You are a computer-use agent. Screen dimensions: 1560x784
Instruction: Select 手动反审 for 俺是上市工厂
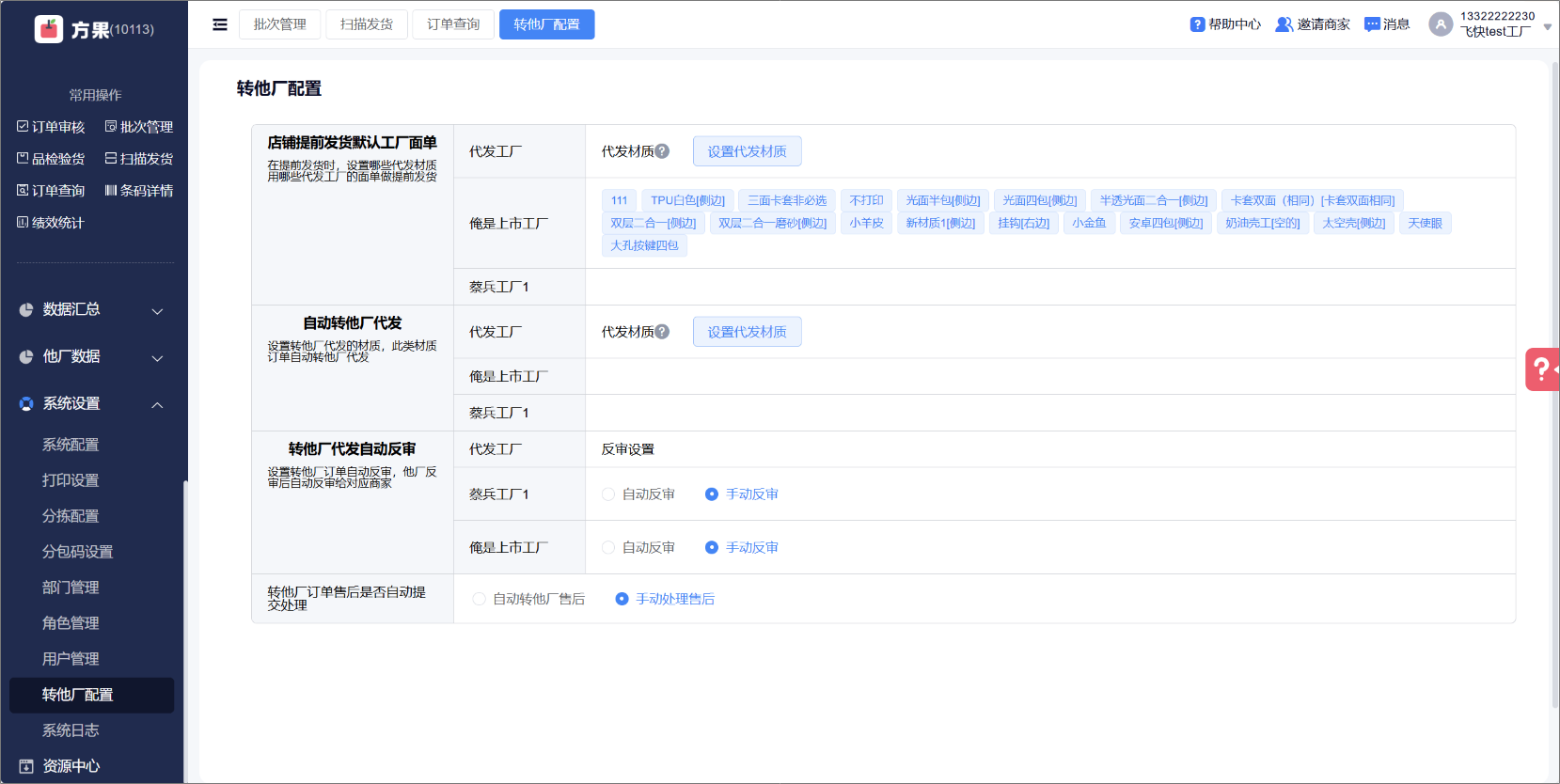click(x=712, y=548)
